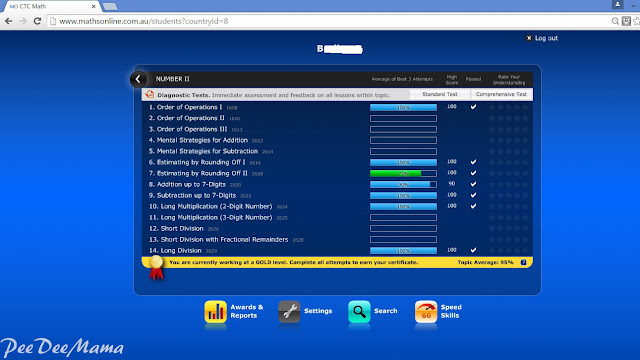
Task: Click the passed checkmark for Long Multiplication 2-Digit
Action: [473, 206]
